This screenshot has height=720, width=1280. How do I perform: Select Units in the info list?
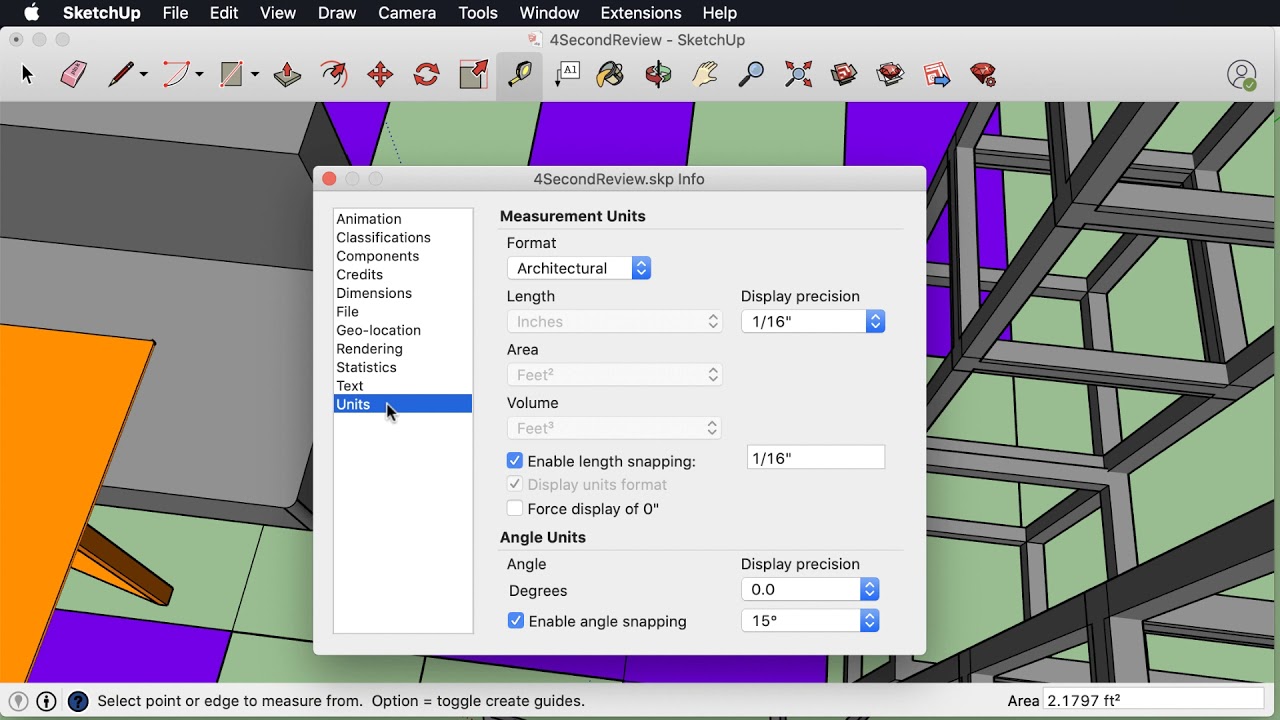tap(402, 404)
